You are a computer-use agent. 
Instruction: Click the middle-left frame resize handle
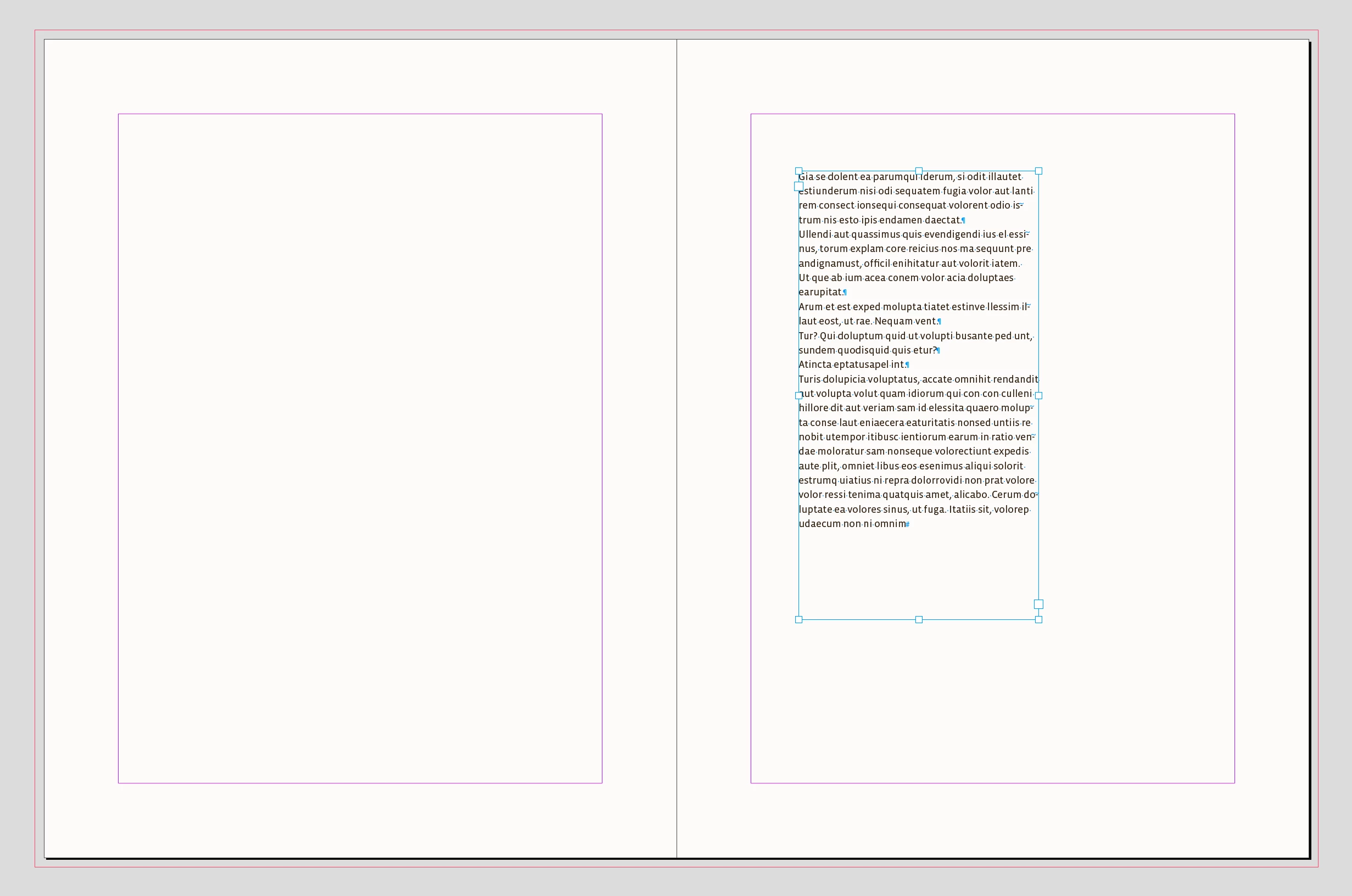(x=799, y=395)
